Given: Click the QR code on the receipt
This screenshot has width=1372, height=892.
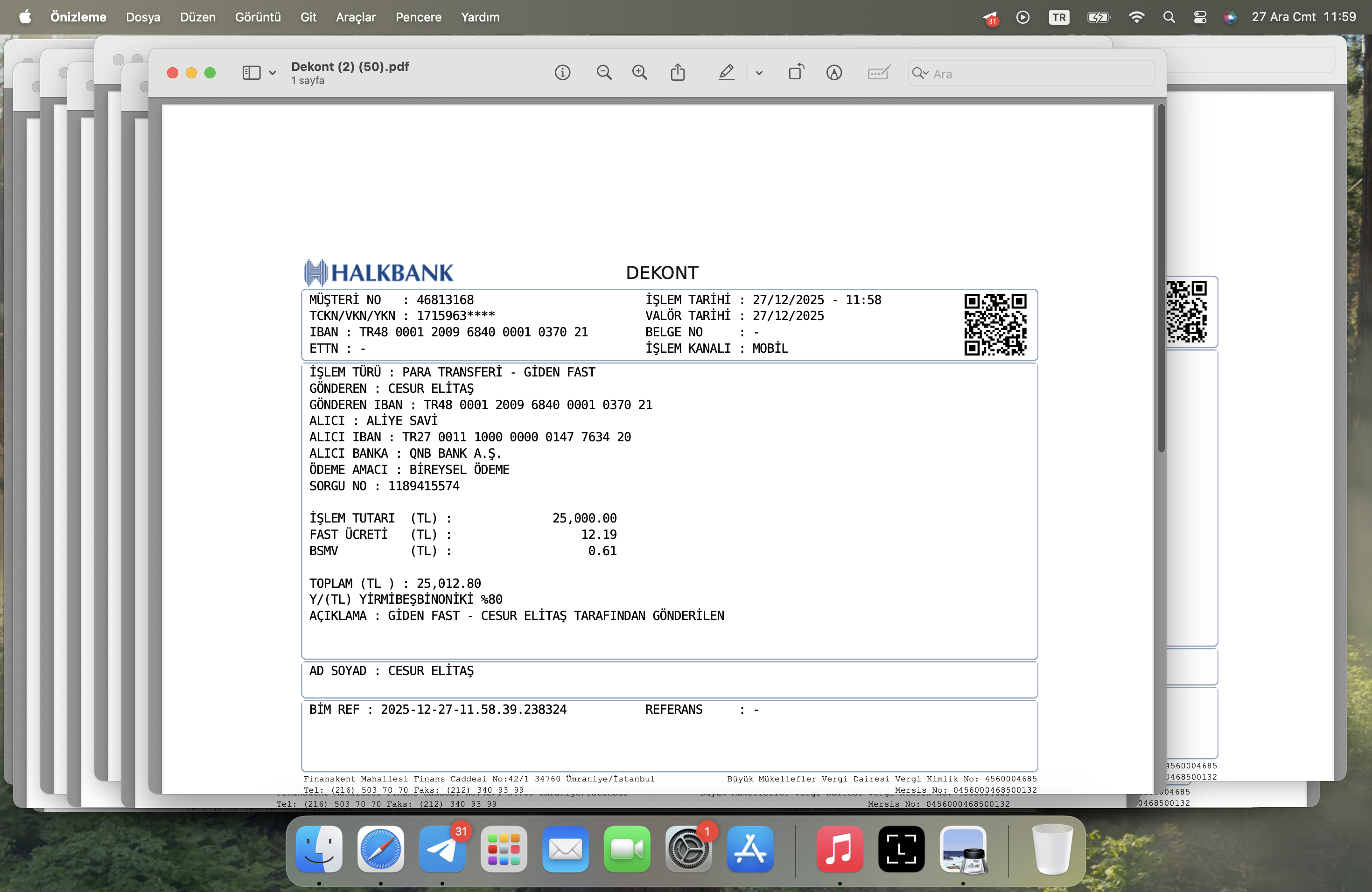Looking at the screenshot, I should coord(995,324).
